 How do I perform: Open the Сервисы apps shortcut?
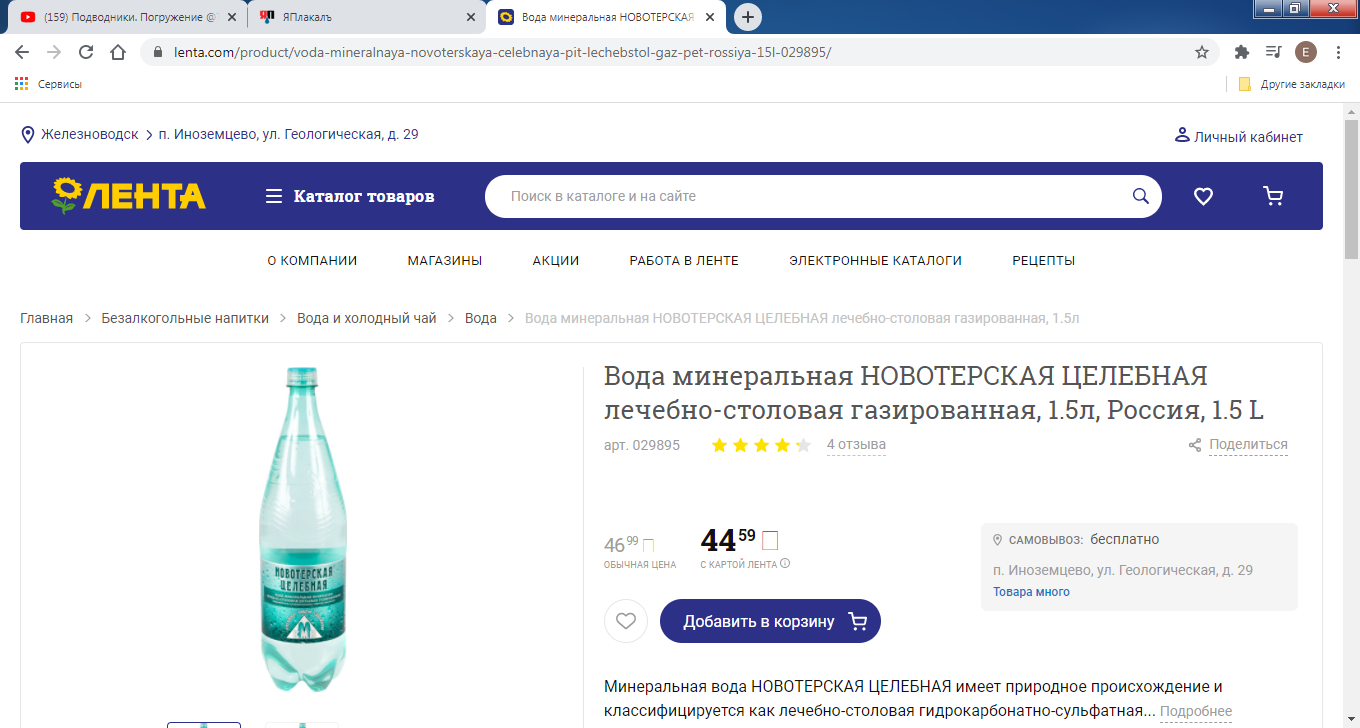[48, 84]
